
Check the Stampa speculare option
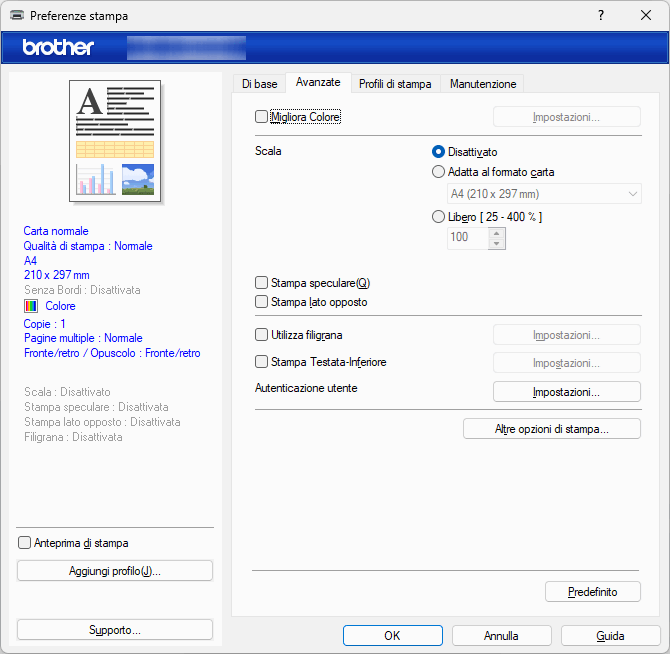[262, 283]
